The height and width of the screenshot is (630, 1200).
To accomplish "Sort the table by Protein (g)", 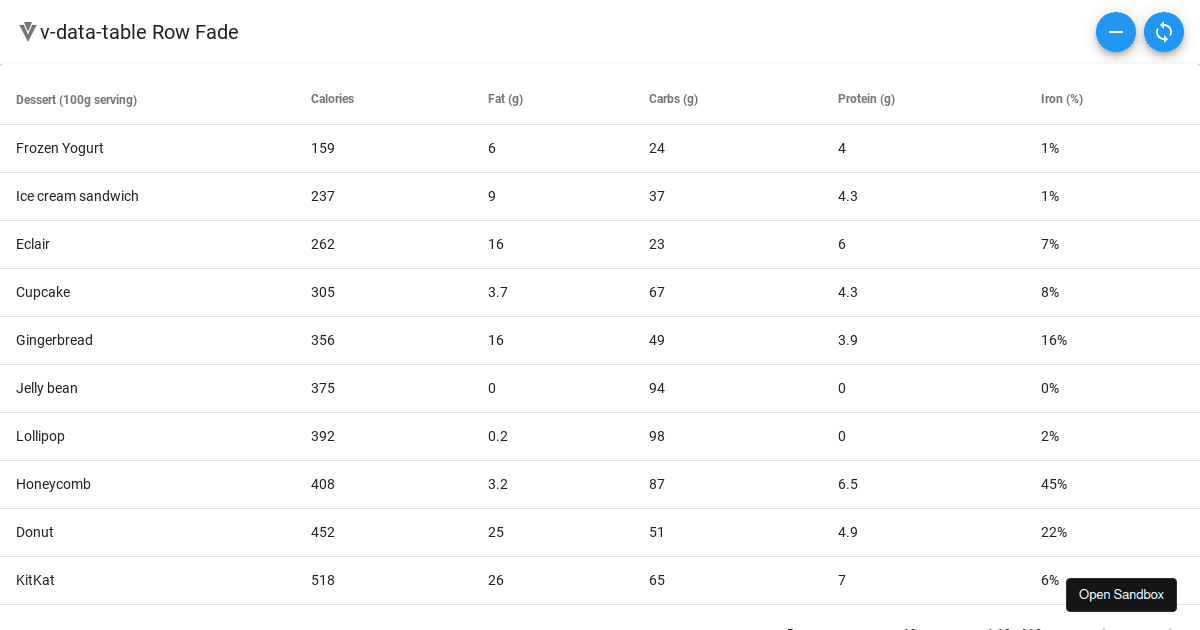I will click(866, 99).
